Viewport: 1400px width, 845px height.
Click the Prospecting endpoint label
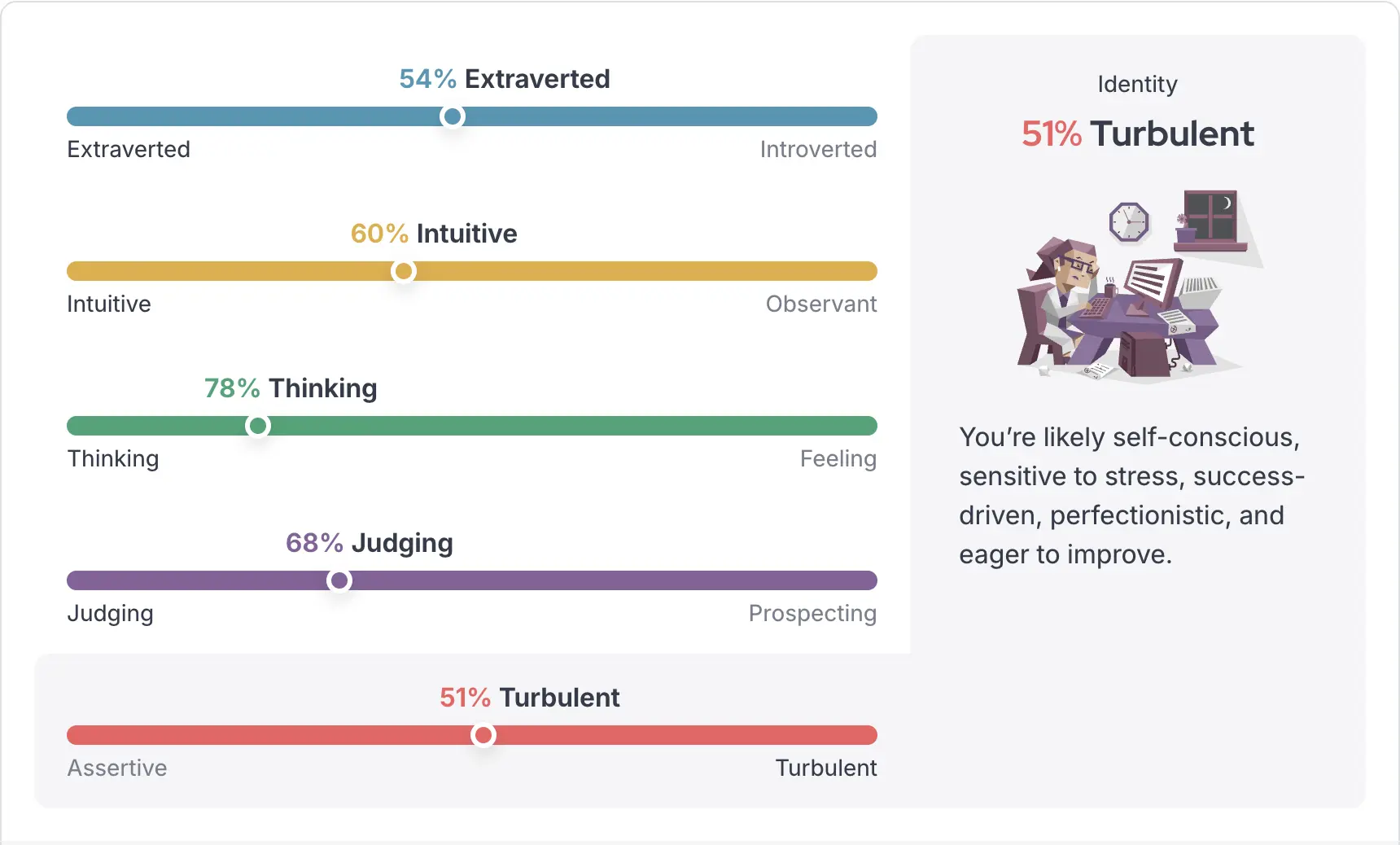(x=812, y=613)
